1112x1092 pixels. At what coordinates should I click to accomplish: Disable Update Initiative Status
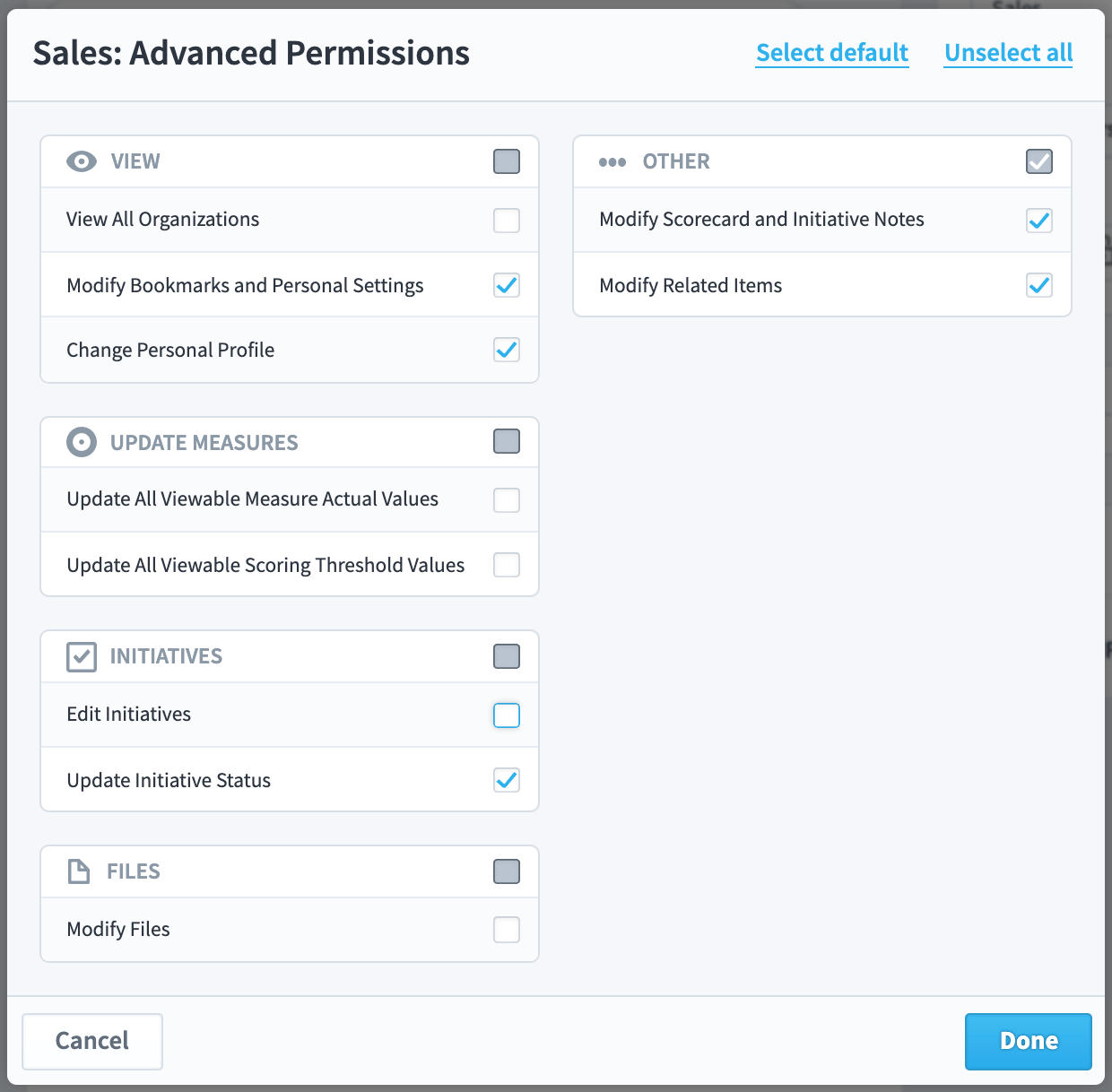coord(507,780)
